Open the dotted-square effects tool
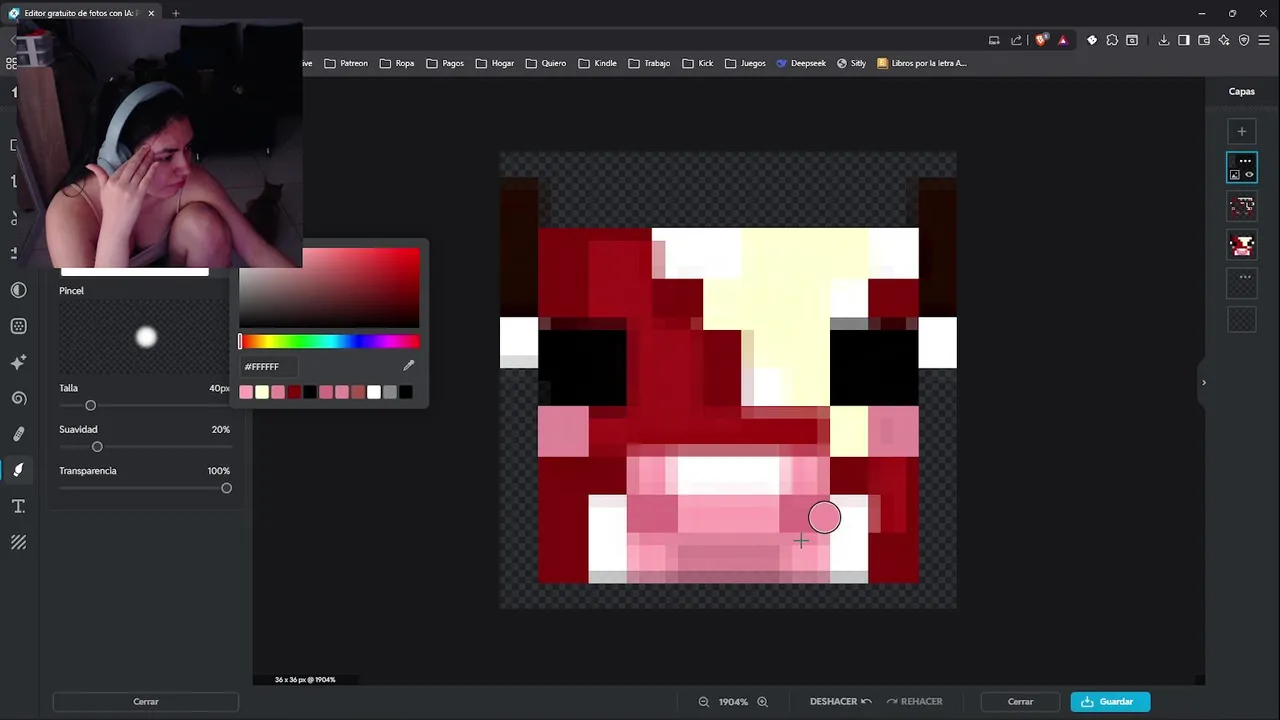The width and height of the screenshot is (1280, 720). click(18, 326)
